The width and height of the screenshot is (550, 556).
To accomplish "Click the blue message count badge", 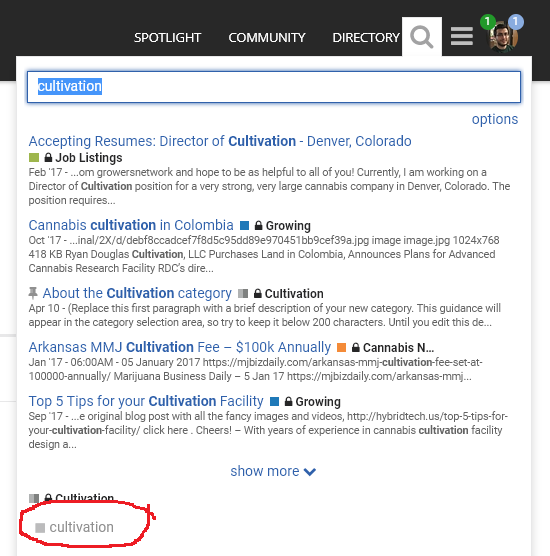I will (516, 22).
